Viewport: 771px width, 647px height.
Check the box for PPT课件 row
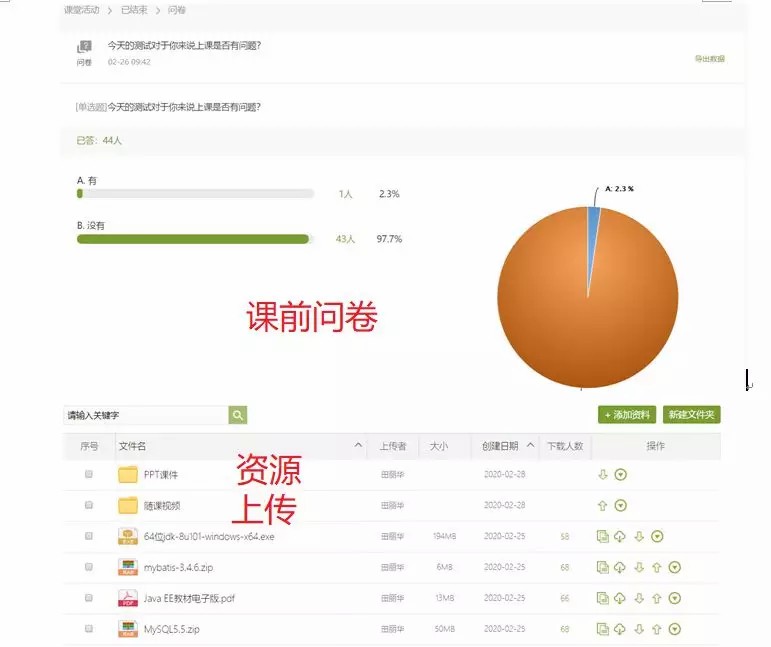pos(89,475)
